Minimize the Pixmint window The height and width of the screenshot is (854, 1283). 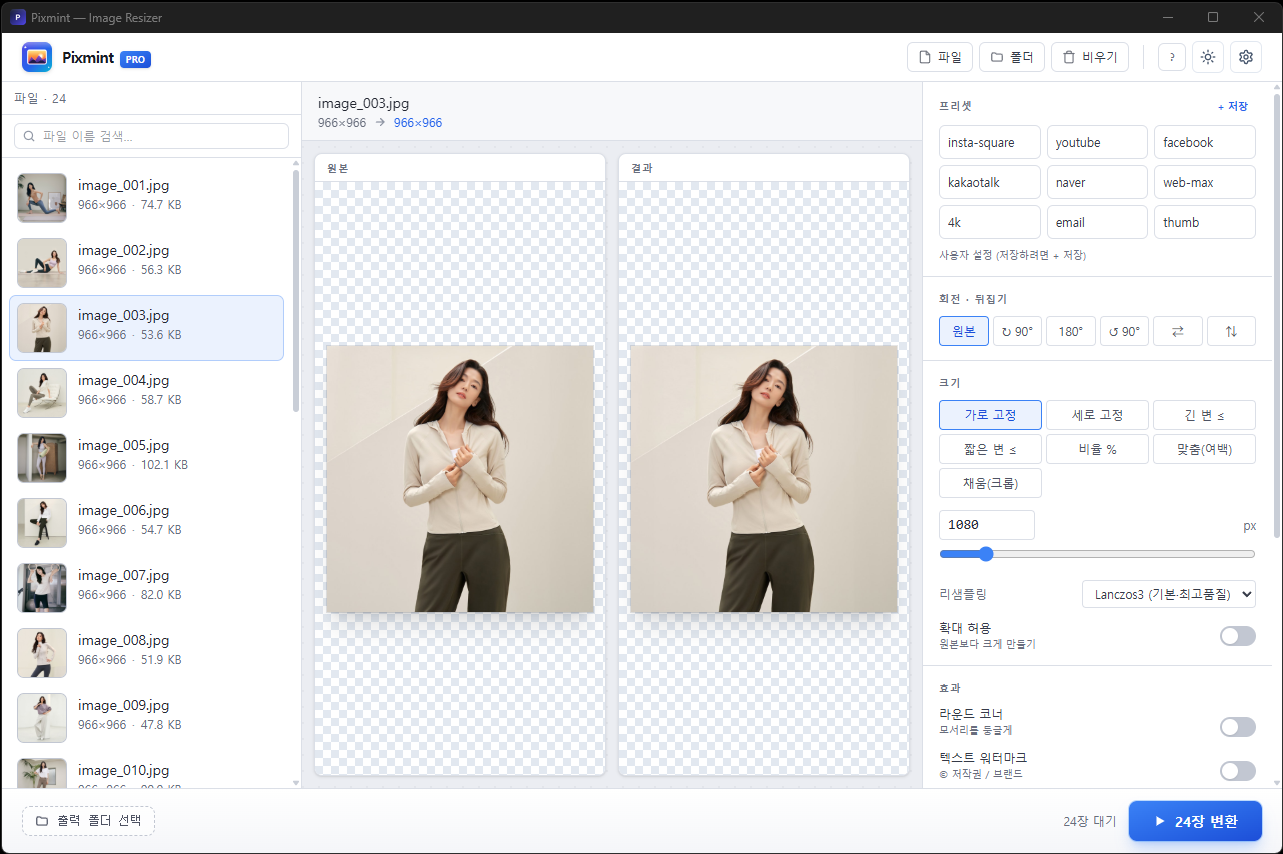[1167, 17]
